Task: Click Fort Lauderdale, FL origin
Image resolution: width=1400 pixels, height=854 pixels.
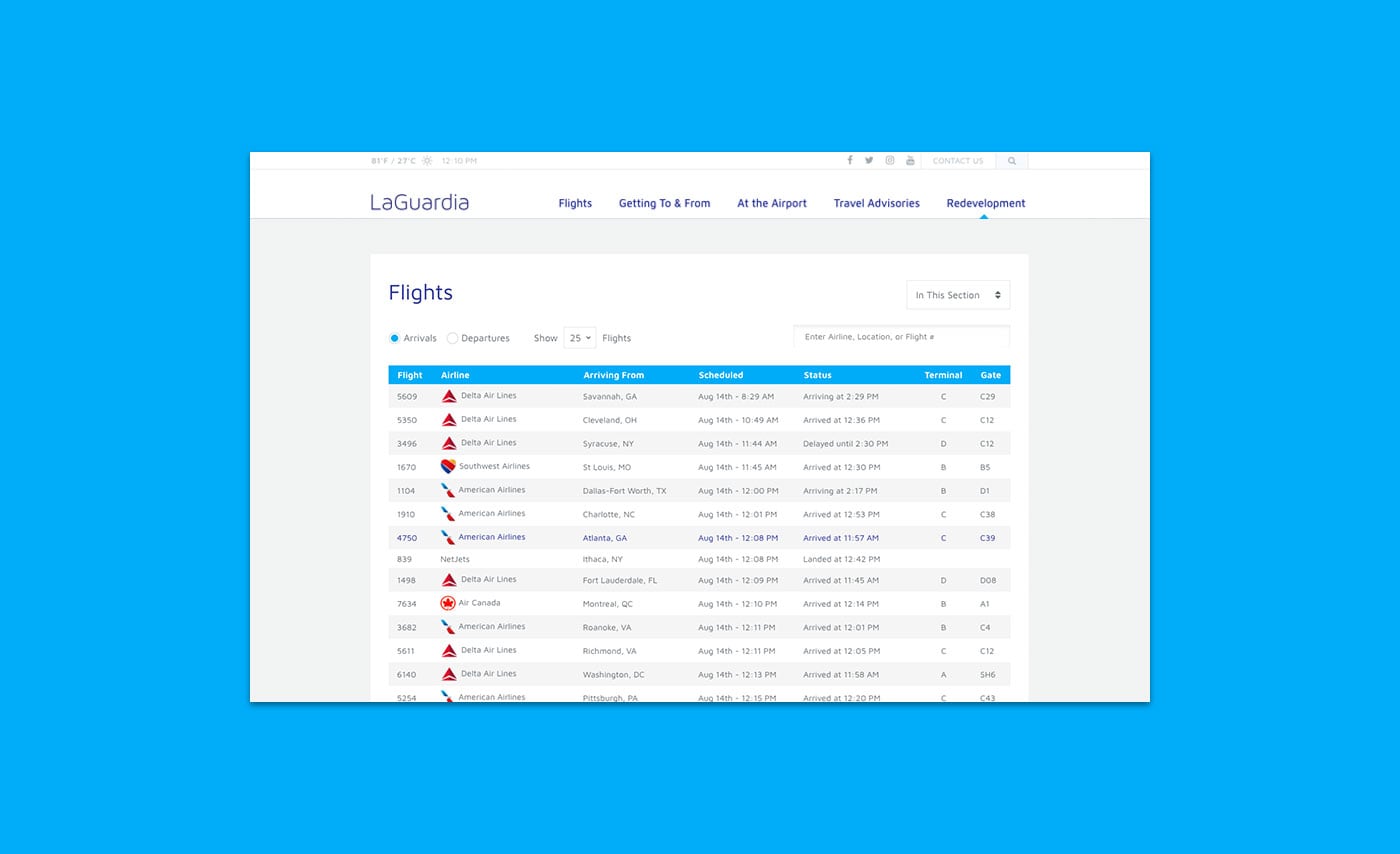Action: point(620,580)
